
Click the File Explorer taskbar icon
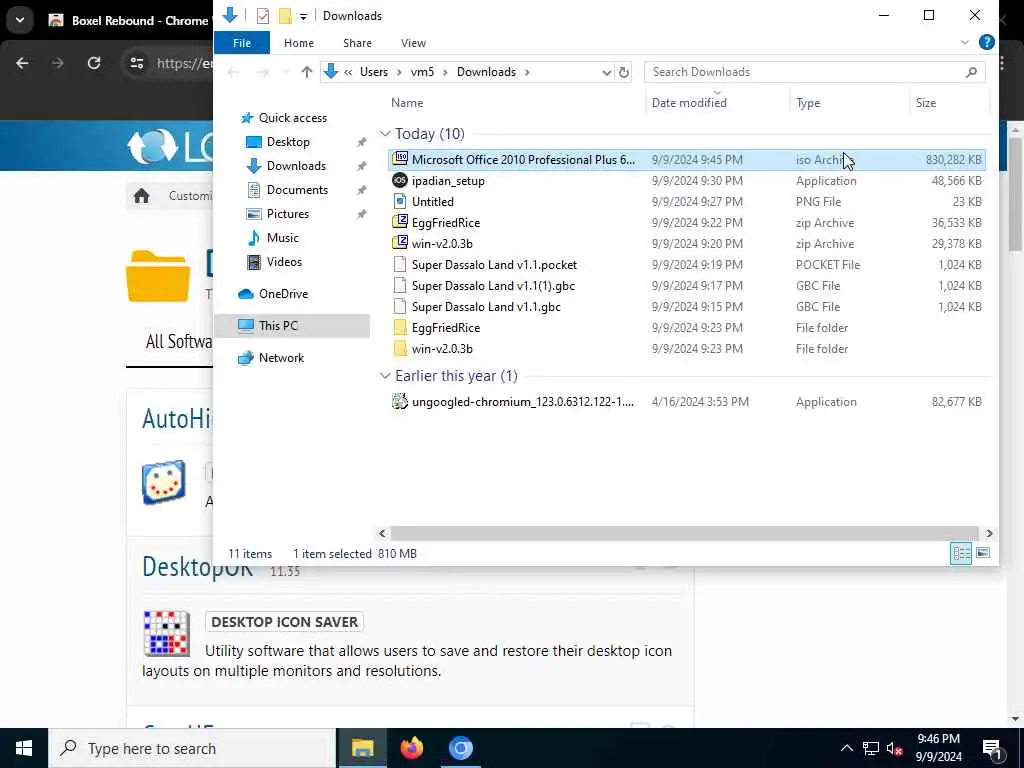point(362,748)
